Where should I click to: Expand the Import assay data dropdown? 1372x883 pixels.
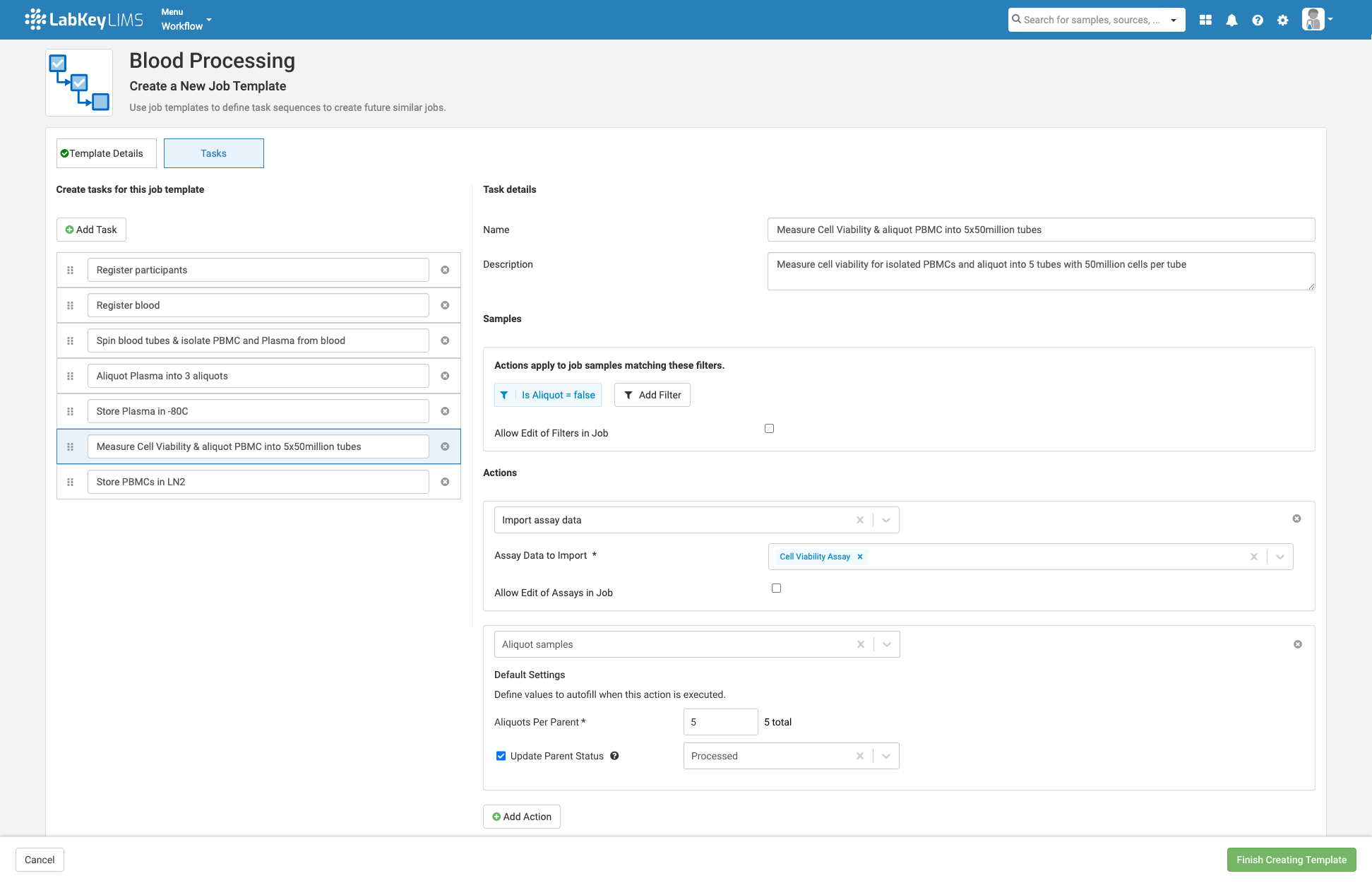(886, 520)
